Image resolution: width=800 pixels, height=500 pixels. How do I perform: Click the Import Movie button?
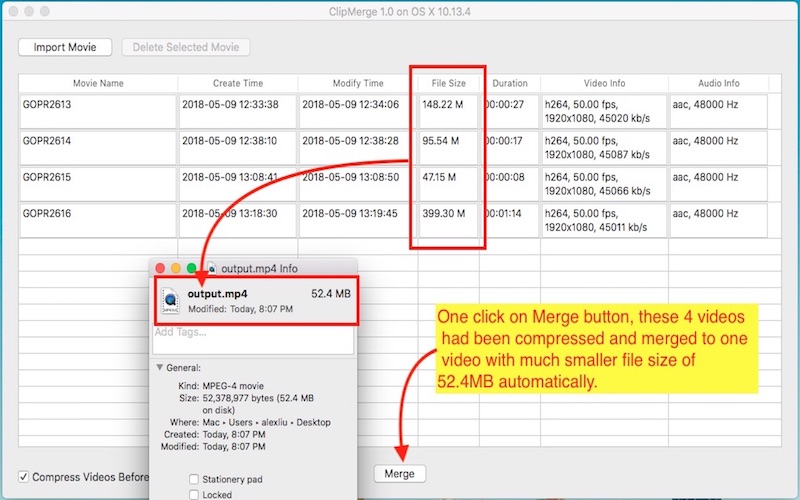(65, 47)
